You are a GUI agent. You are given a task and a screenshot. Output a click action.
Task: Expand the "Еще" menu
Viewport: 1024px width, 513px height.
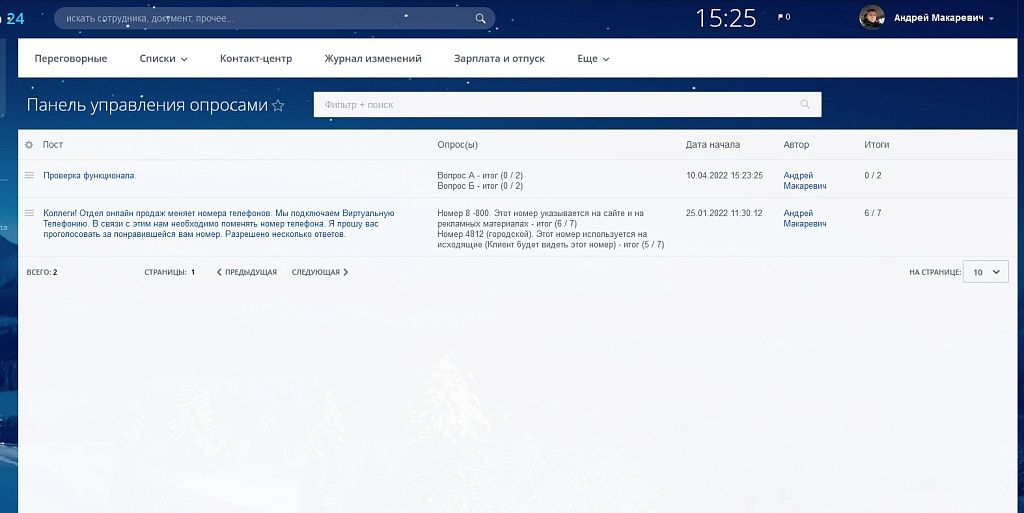pyautogui.click(x=593, y=59)
